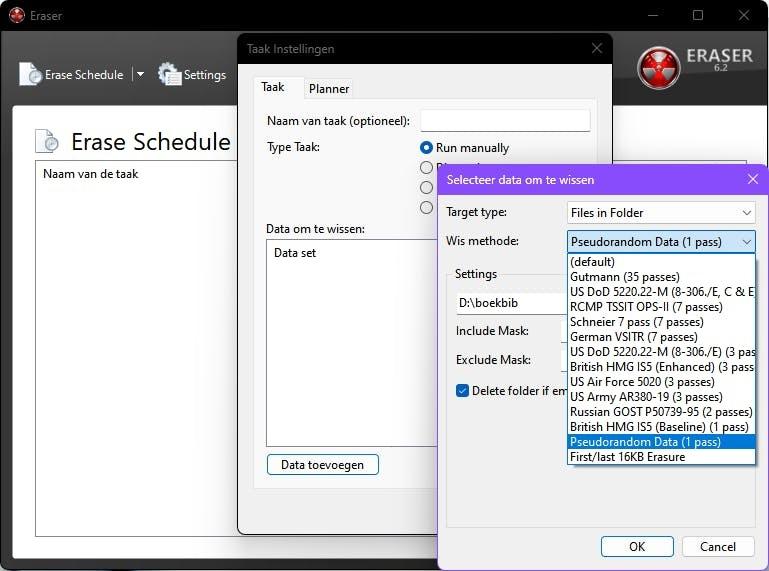Click the OK button
Viewport: 769px width, 571px height.
(x=637, y=546)
